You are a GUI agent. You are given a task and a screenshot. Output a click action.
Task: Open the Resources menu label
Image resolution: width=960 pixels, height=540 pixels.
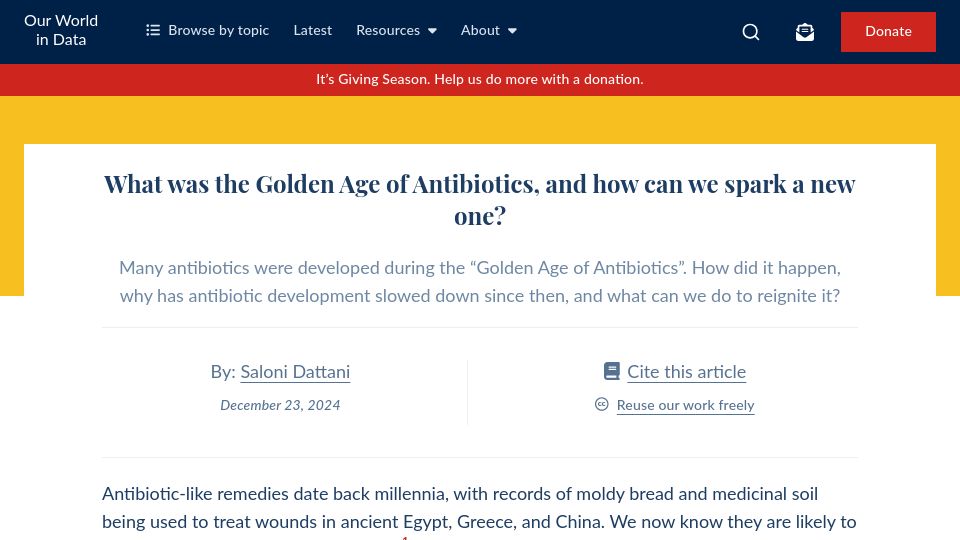click(x=388, y=30)
